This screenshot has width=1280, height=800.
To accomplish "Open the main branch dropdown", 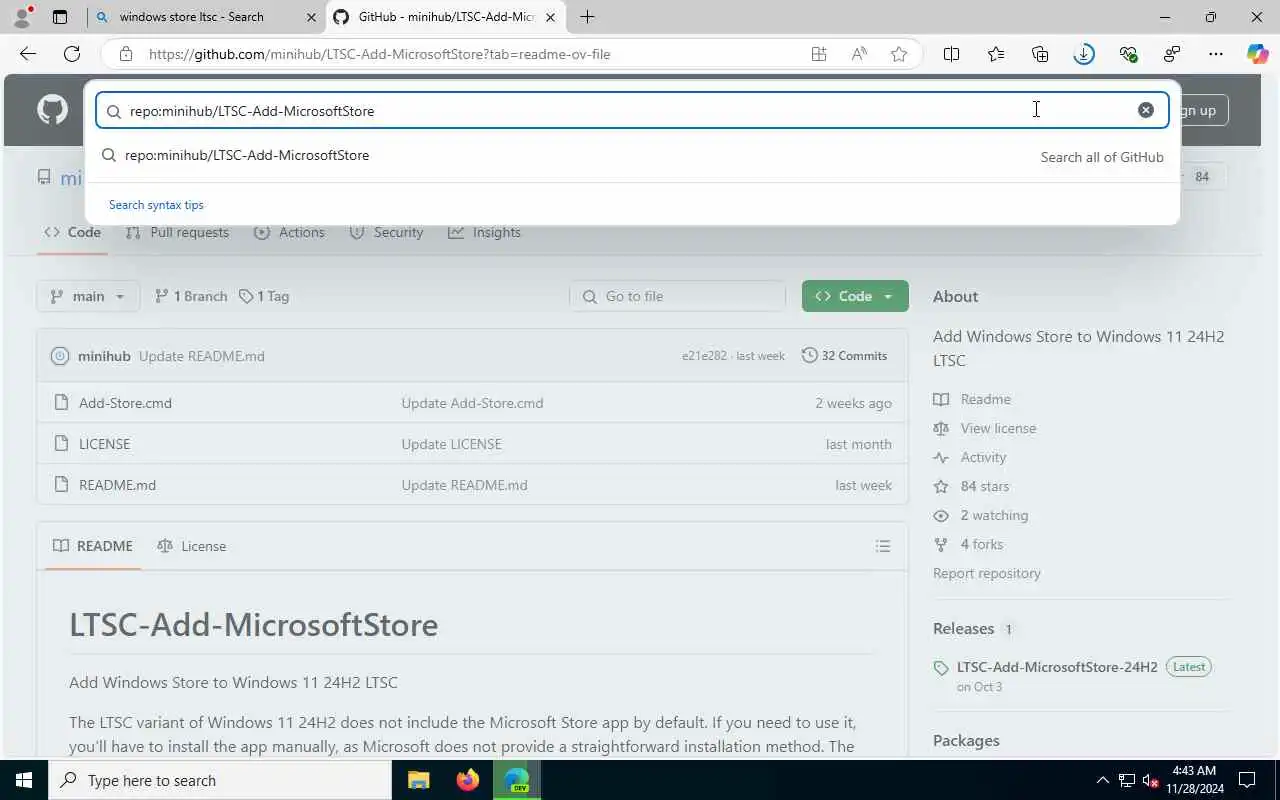I will click(87, 296).
